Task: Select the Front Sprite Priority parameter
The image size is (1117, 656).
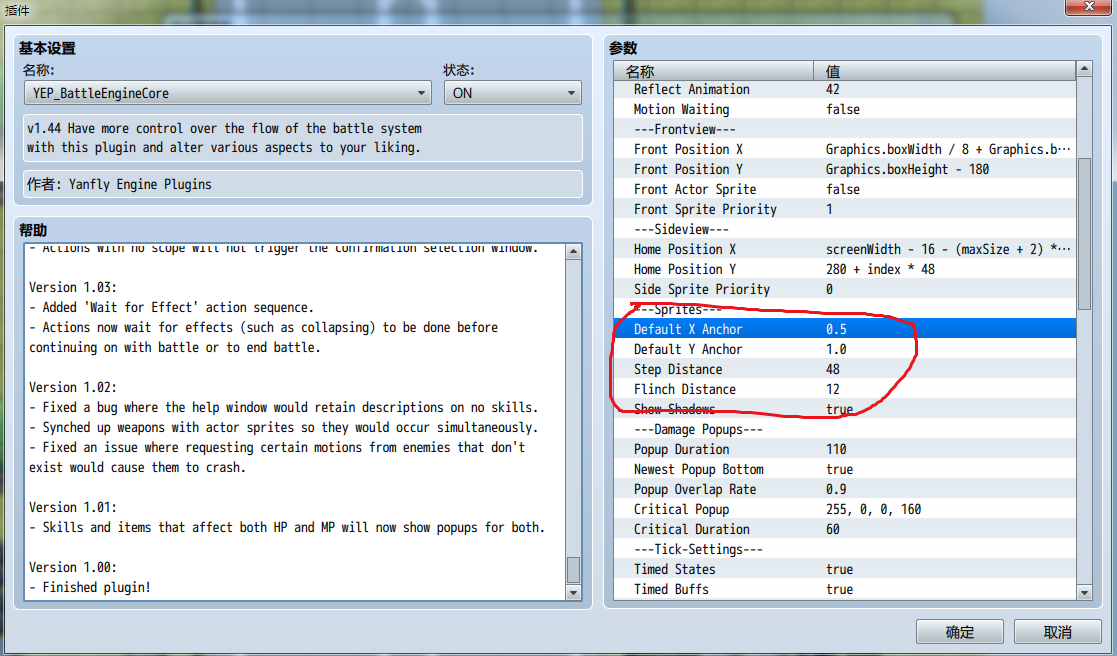Action: coord(845,209)
